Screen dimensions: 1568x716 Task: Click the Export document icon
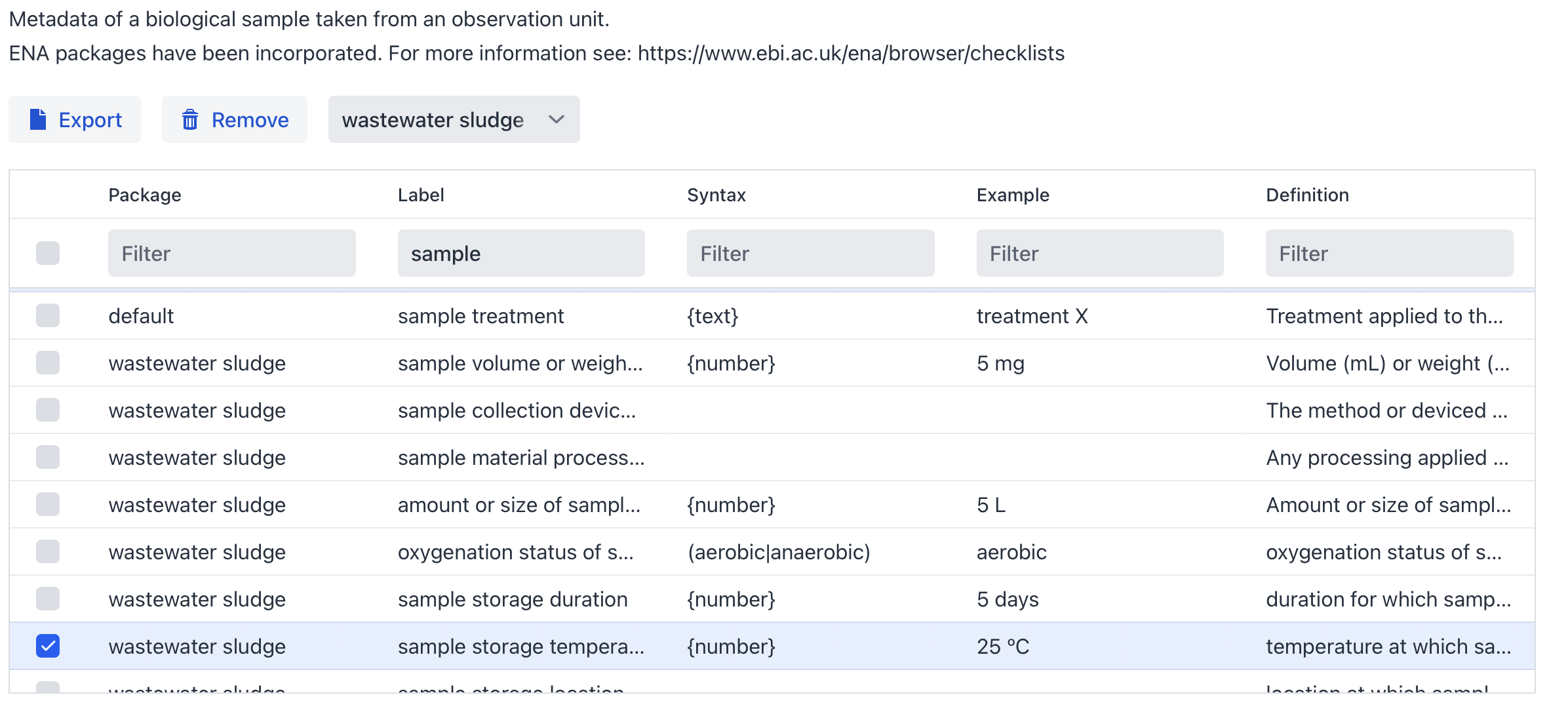coord(38,119)
